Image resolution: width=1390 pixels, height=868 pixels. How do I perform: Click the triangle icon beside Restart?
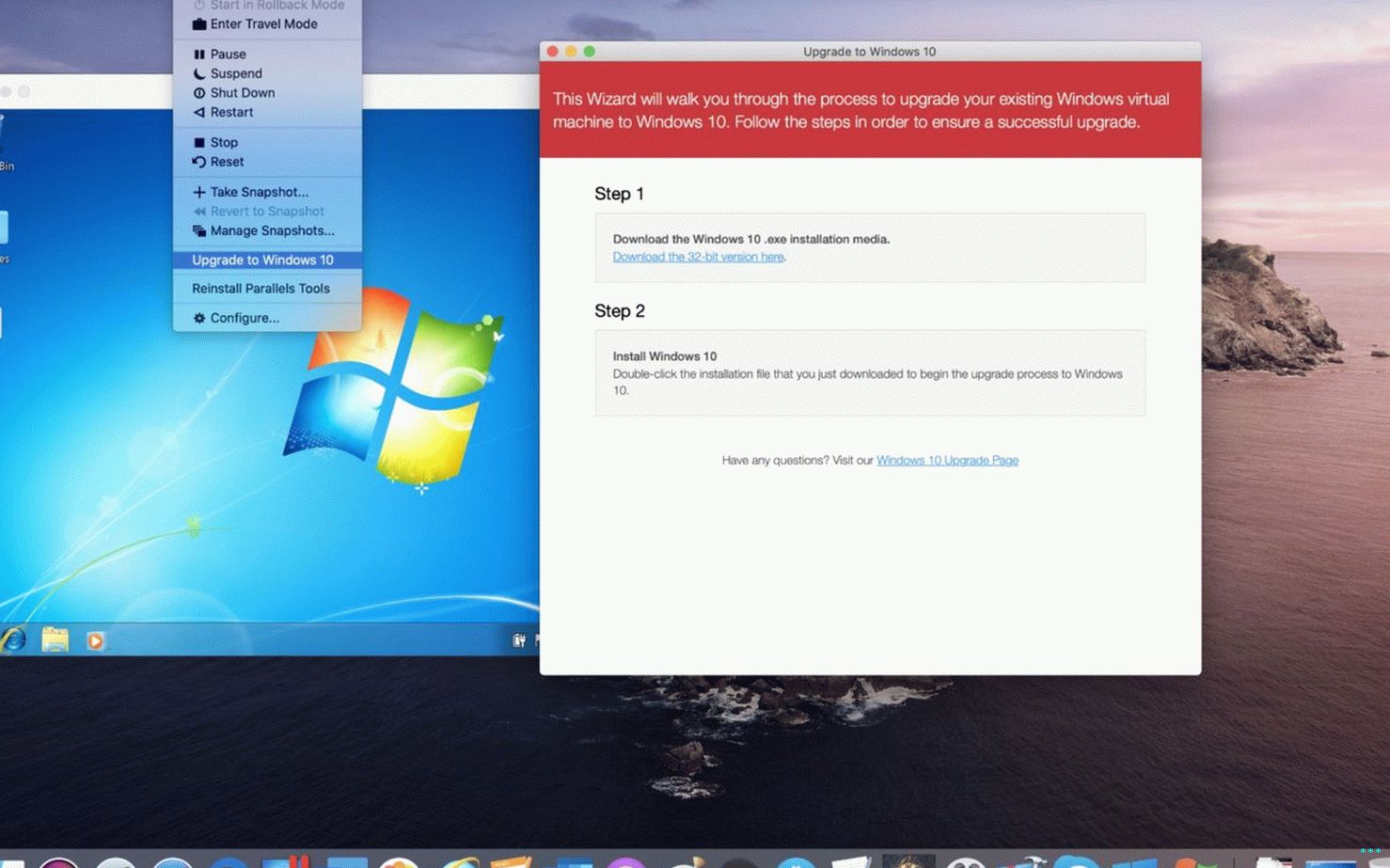click(x=199, y=112)
